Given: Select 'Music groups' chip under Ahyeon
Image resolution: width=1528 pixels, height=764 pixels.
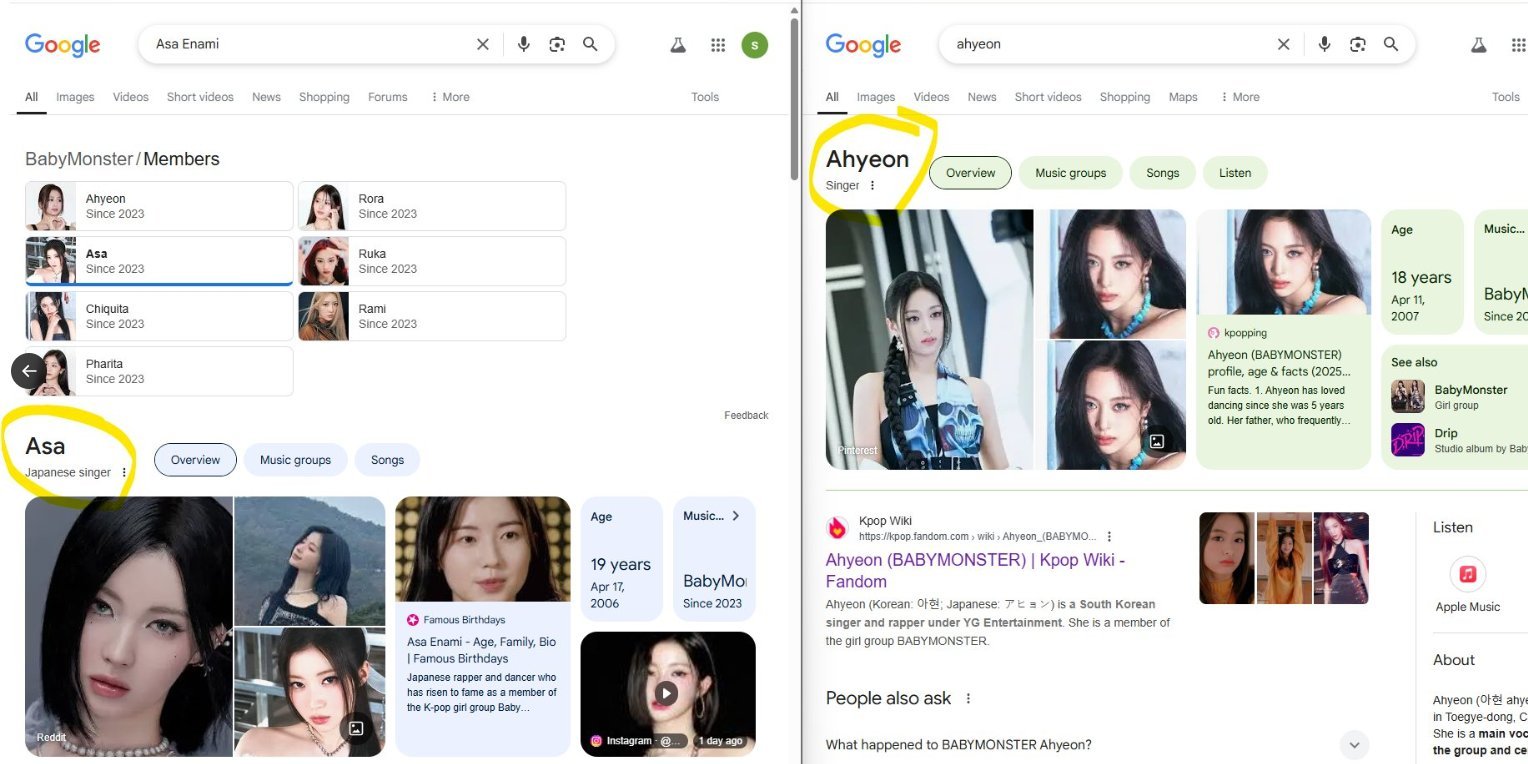Looking at the screenshot, I should [1071, 173].
